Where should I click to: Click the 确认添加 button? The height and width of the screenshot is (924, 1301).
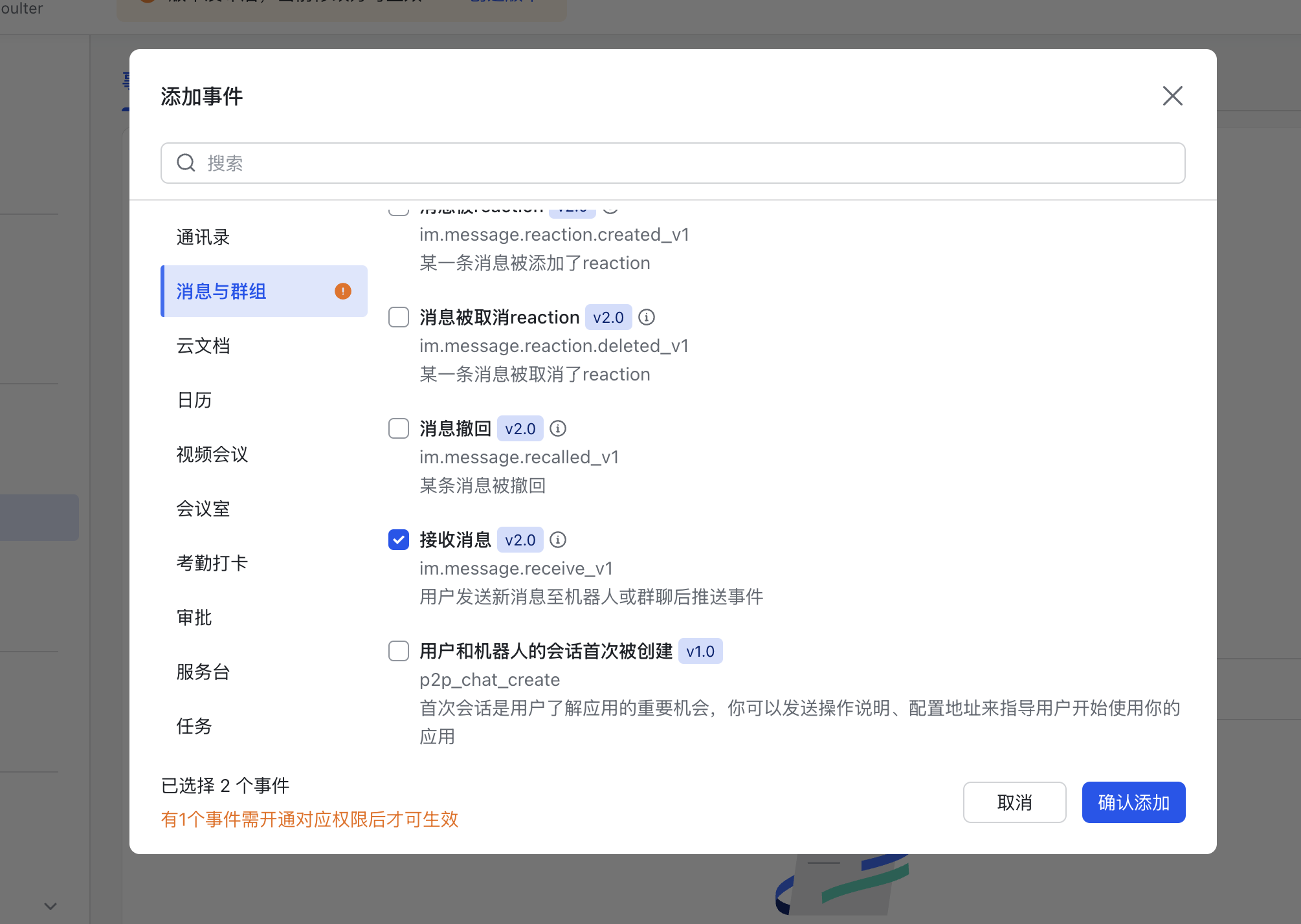[1133, 802]
